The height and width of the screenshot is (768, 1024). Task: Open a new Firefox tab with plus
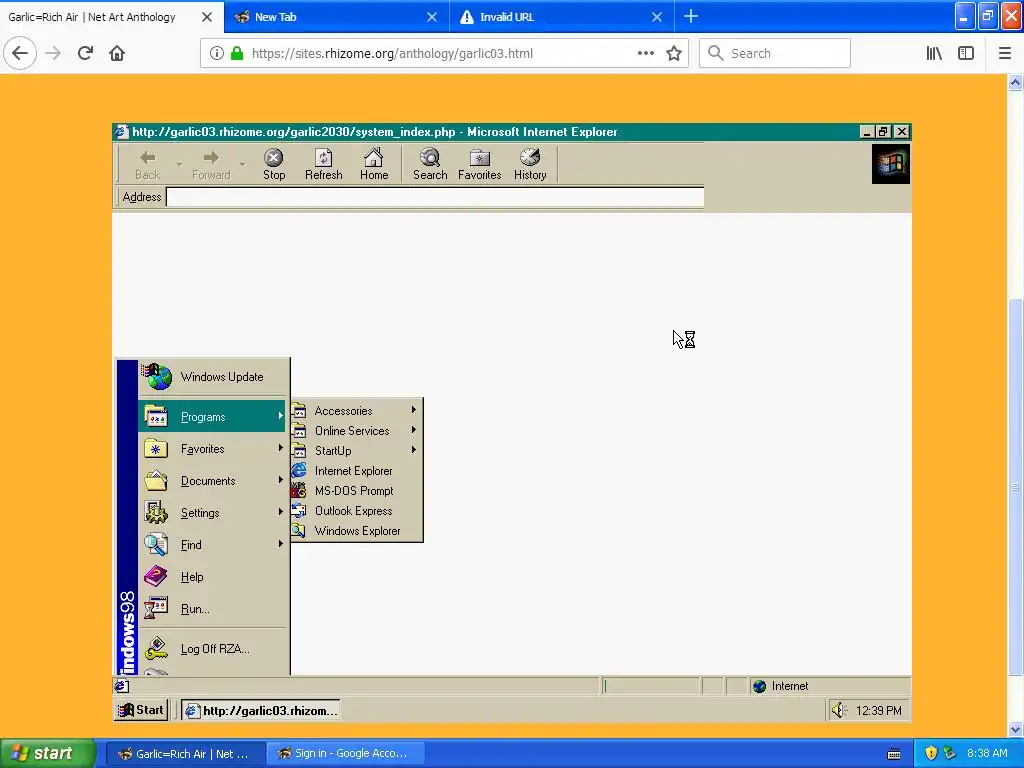pyautogui.click(x=691, y=17)
